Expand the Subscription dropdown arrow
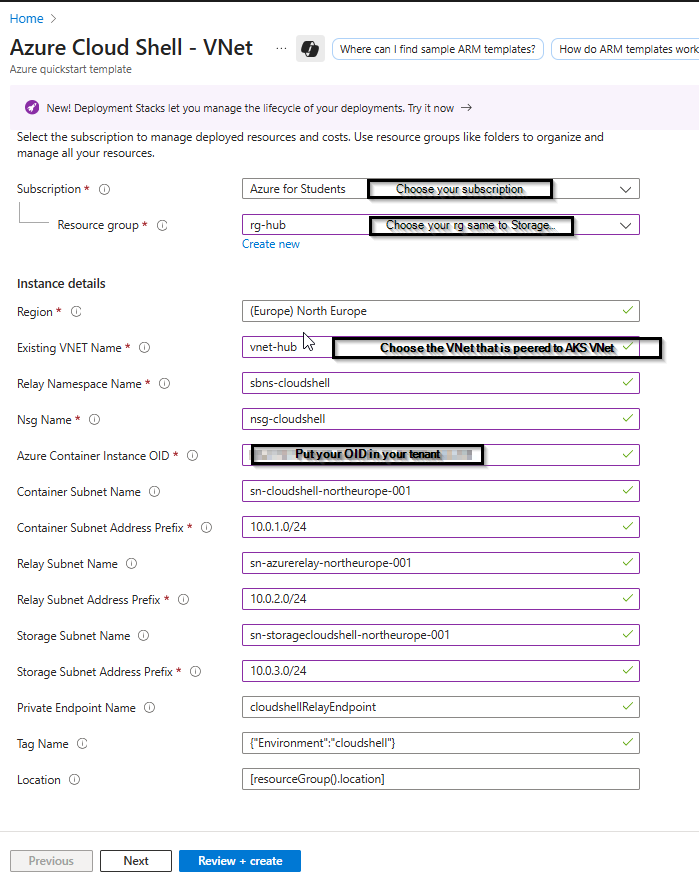The height and width of the screenshot is (887, 699). tap(625, 190)
